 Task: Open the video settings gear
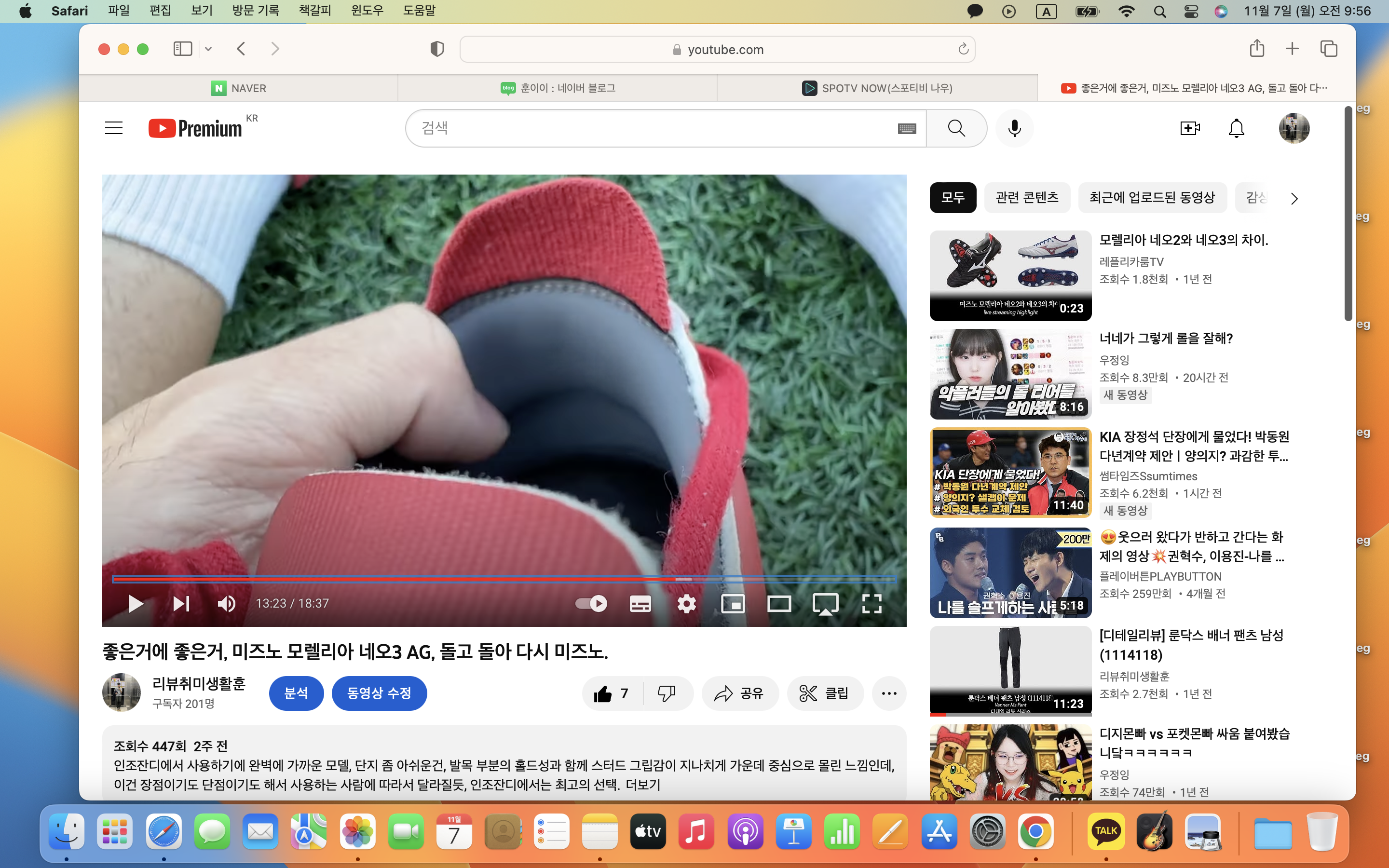(686, 603)
